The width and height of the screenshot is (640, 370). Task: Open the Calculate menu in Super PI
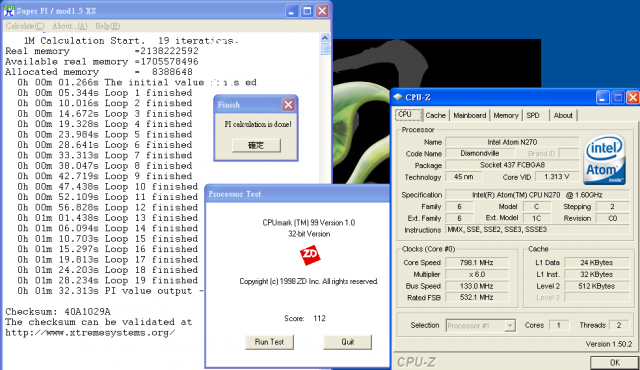[x=25, y=26]
